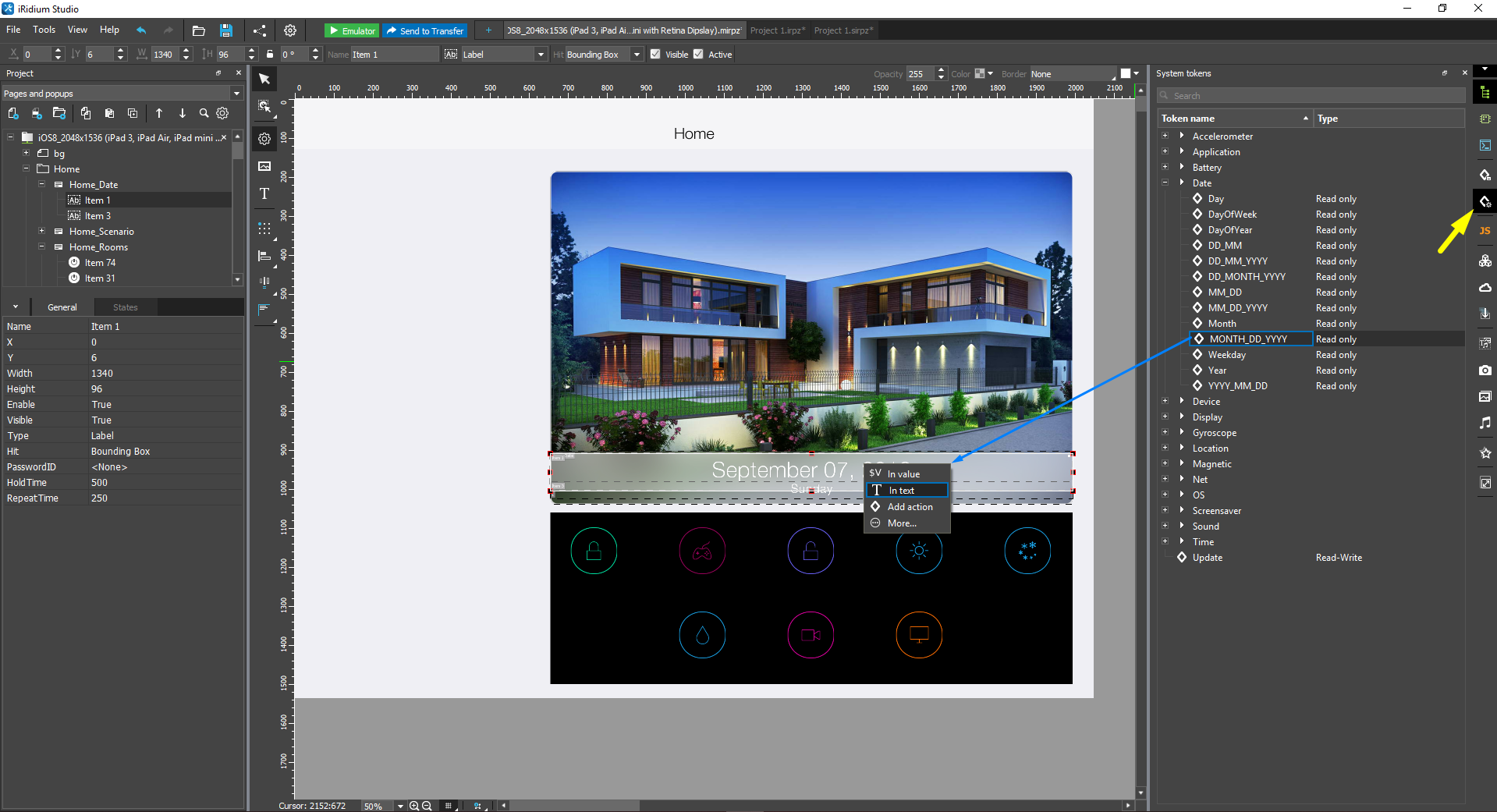
Task: Open the music note sounds panel
Action: (1485, 423)
